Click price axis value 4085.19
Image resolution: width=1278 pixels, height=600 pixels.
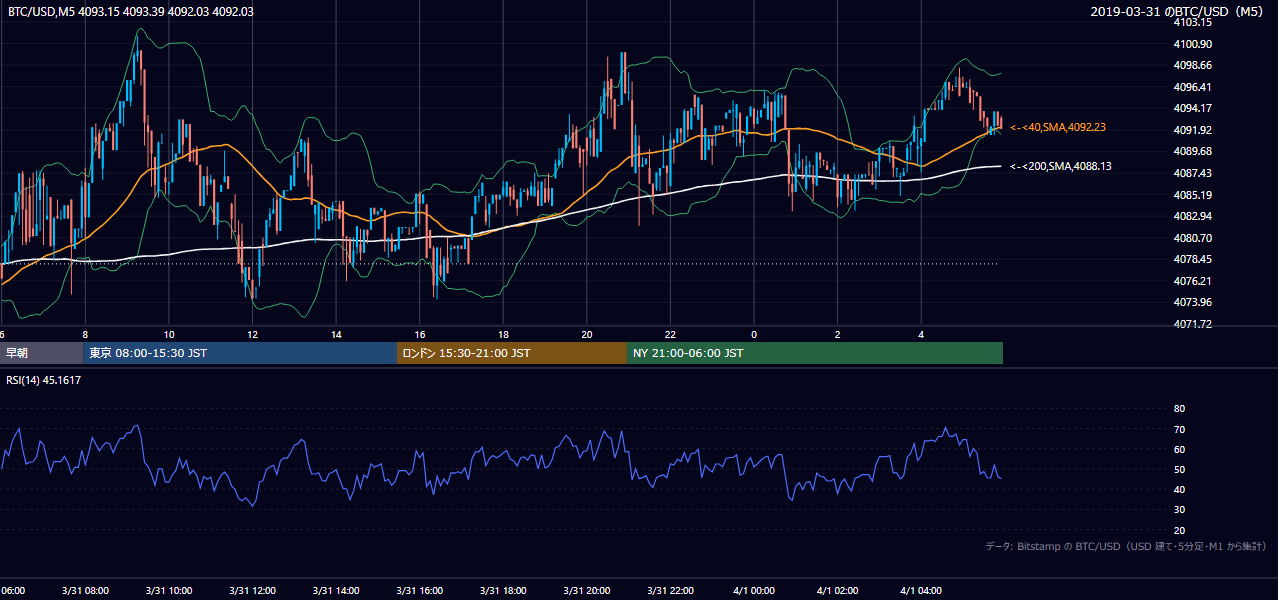(x=1193, y=195)
